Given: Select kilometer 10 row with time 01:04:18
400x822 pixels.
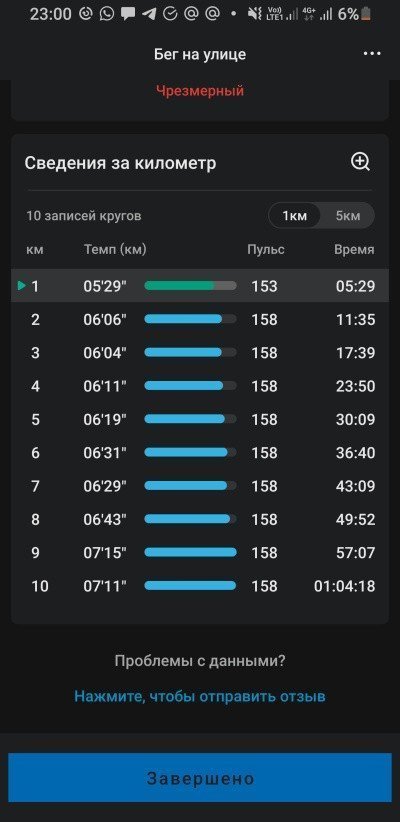Looking at the screenshot, I should click(x=200, y=586).
